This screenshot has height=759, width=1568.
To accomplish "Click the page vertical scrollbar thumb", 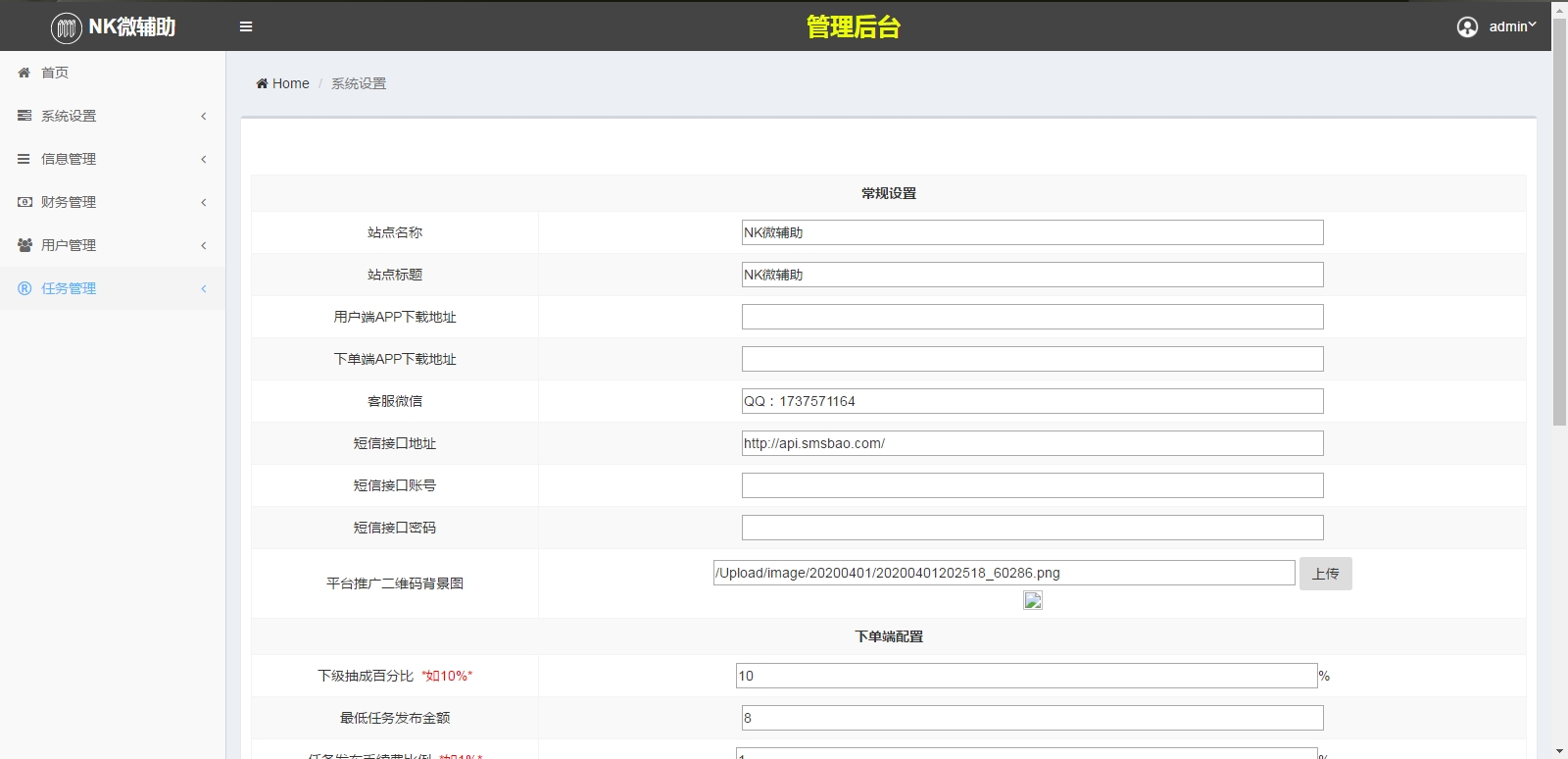I will (1559, 235).
